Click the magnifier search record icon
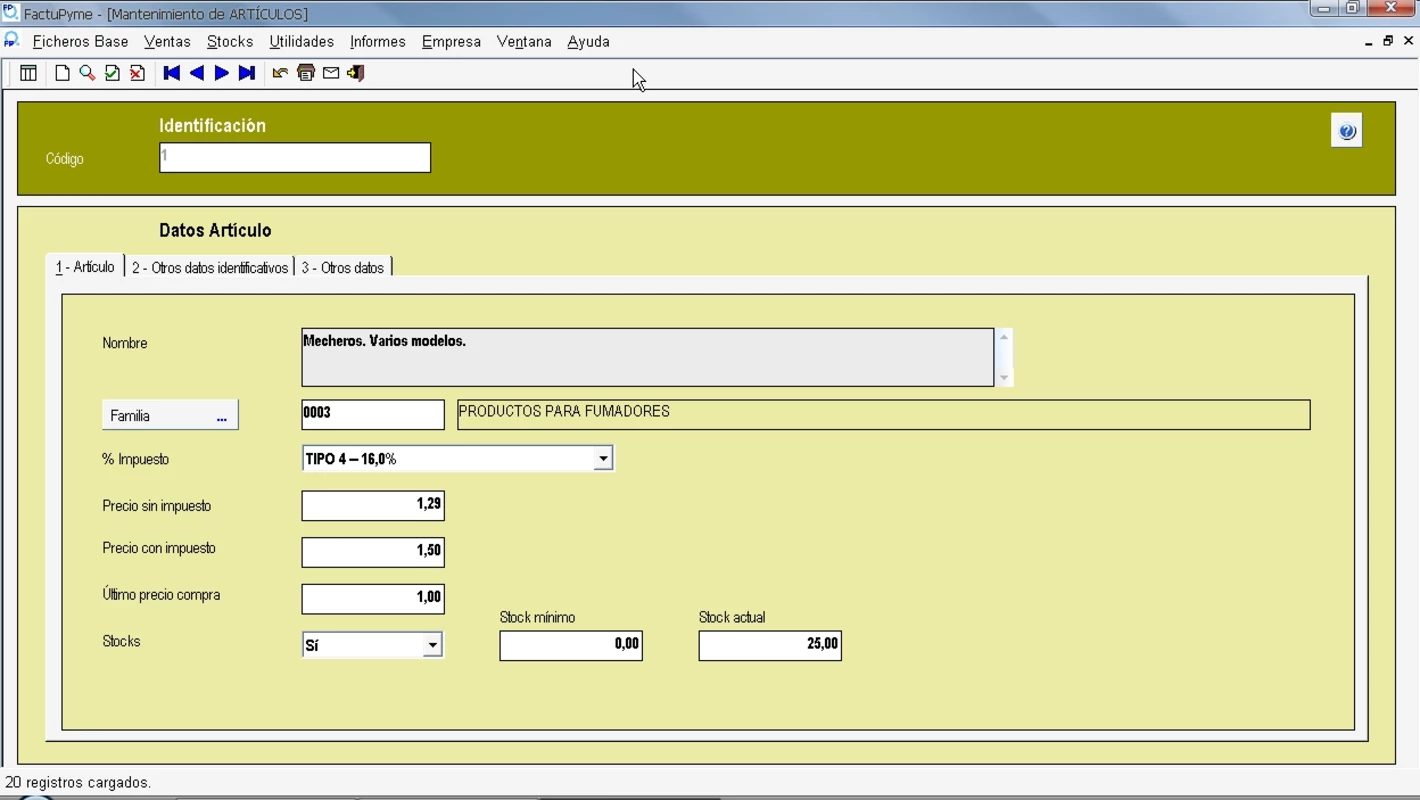This screenshot has width=1420, height=800. tap(87, 73)
